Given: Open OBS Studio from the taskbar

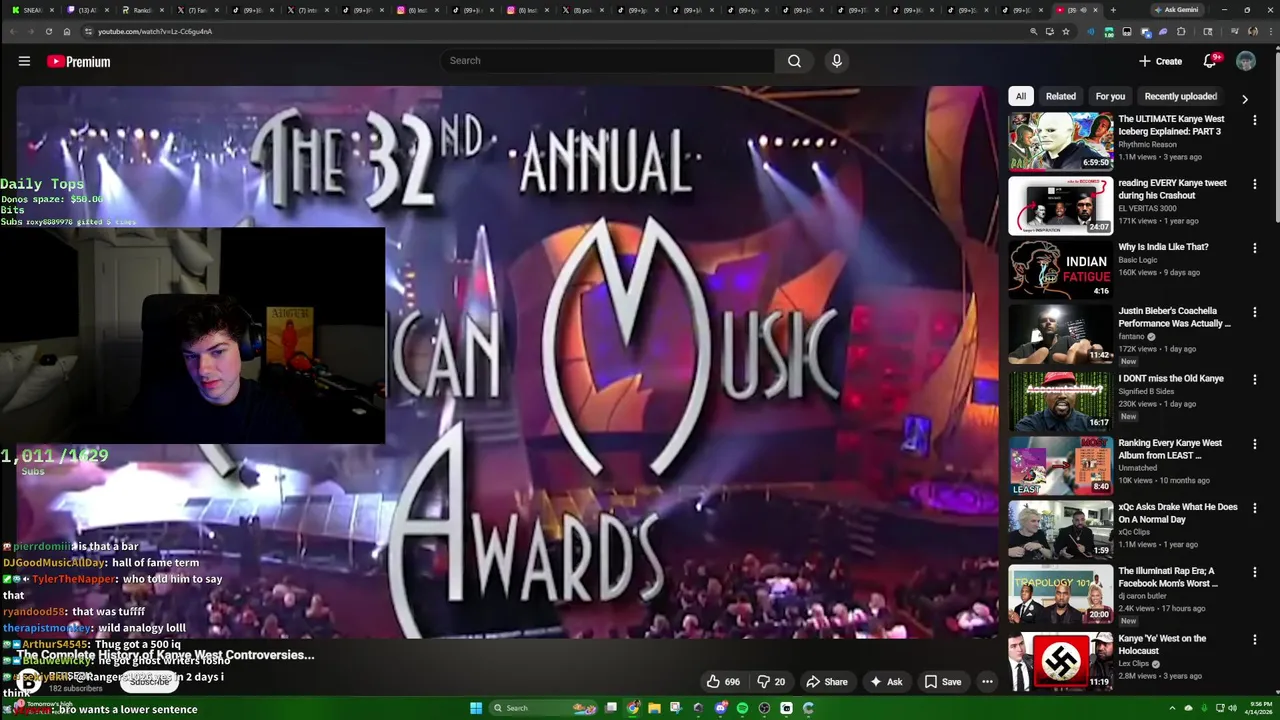Looking at the screenshot, I should [x=764, y=708].
